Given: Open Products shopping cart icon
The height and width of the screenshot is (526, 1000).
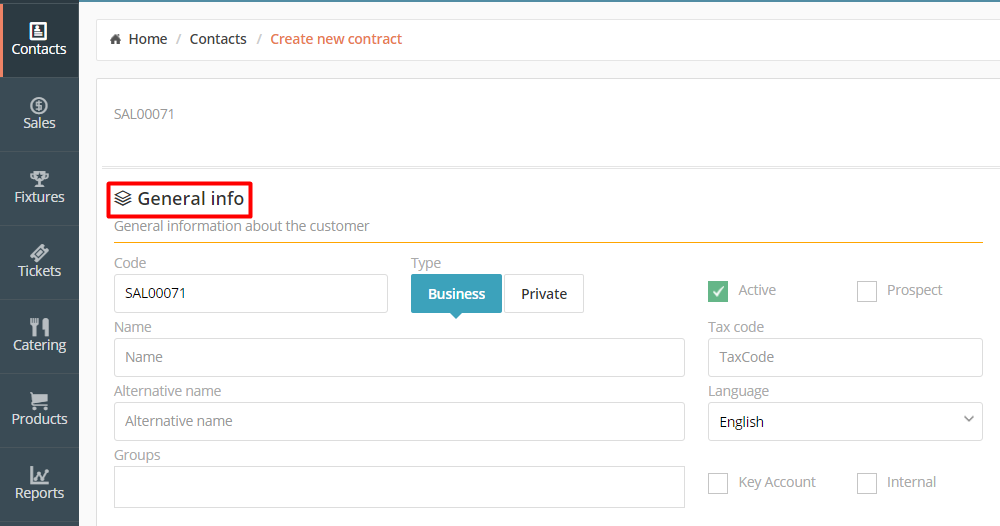Looking at the screenshot, I should click(39, 400).
